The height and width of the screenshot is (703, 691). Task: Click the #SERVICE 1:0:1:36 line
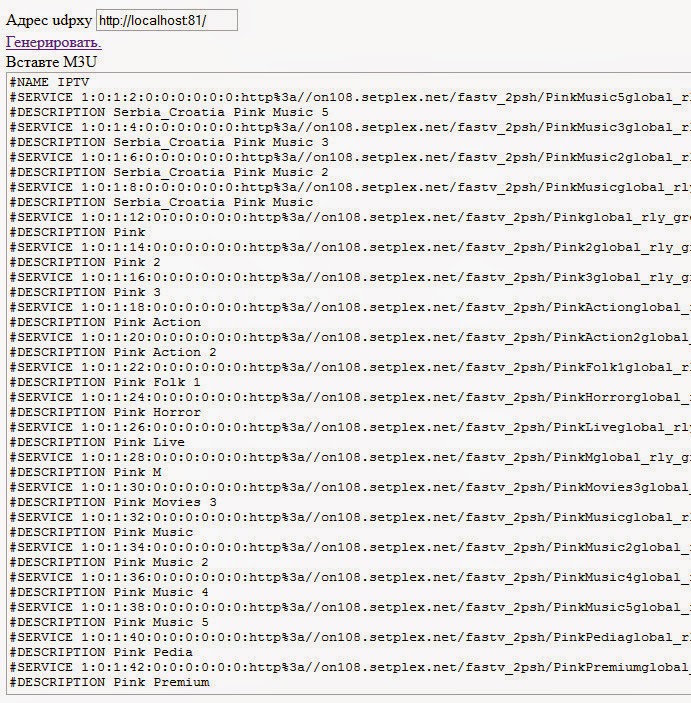tap(350, 578)
